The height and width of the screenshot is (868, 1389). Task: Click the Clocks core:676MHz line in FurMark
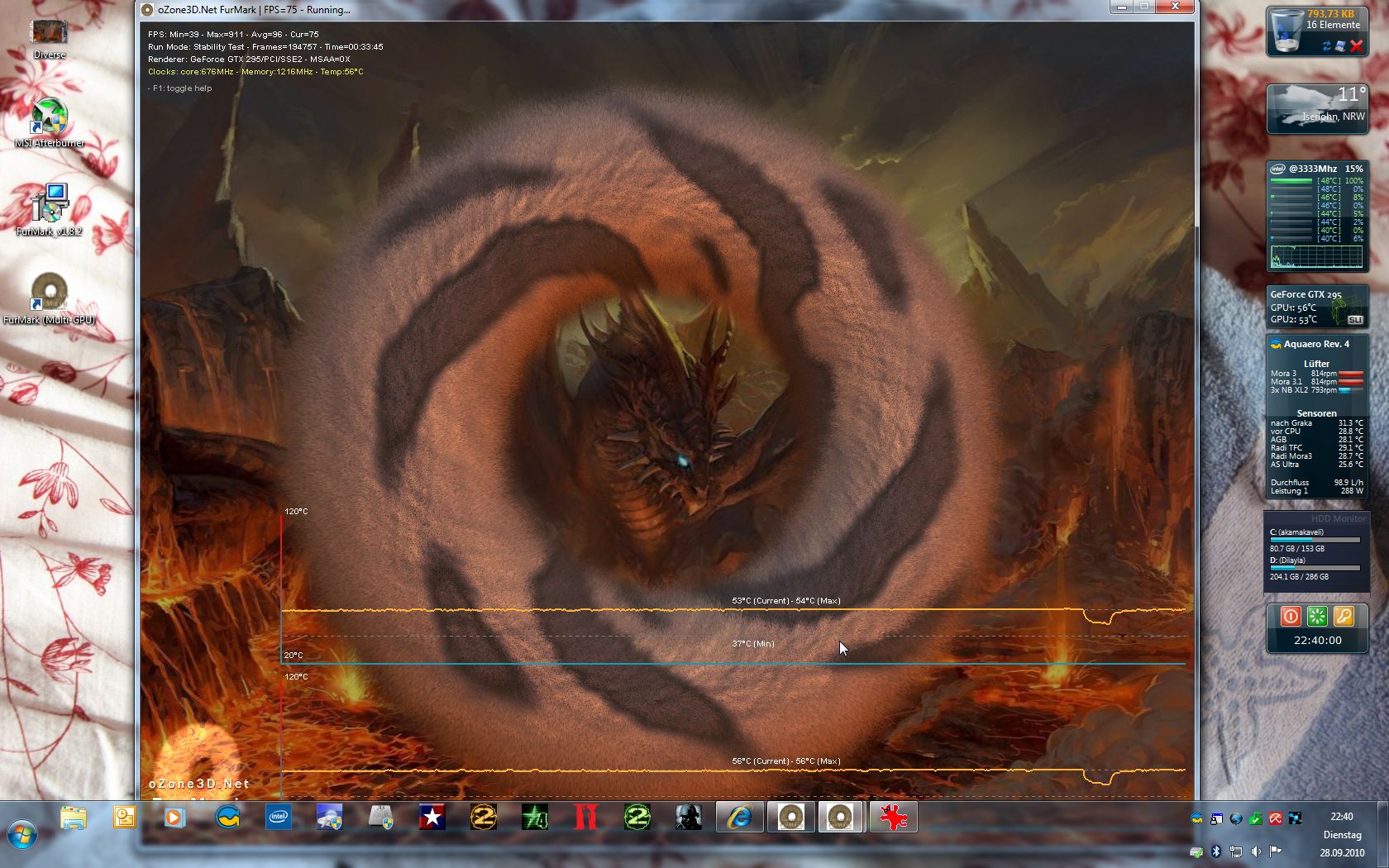[x=255, y=72]
